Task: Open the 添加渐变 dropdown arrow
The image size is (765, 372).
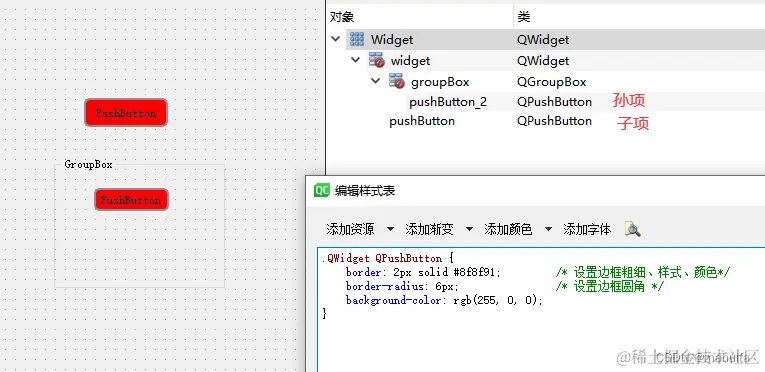Action: (x=469, y=229)
